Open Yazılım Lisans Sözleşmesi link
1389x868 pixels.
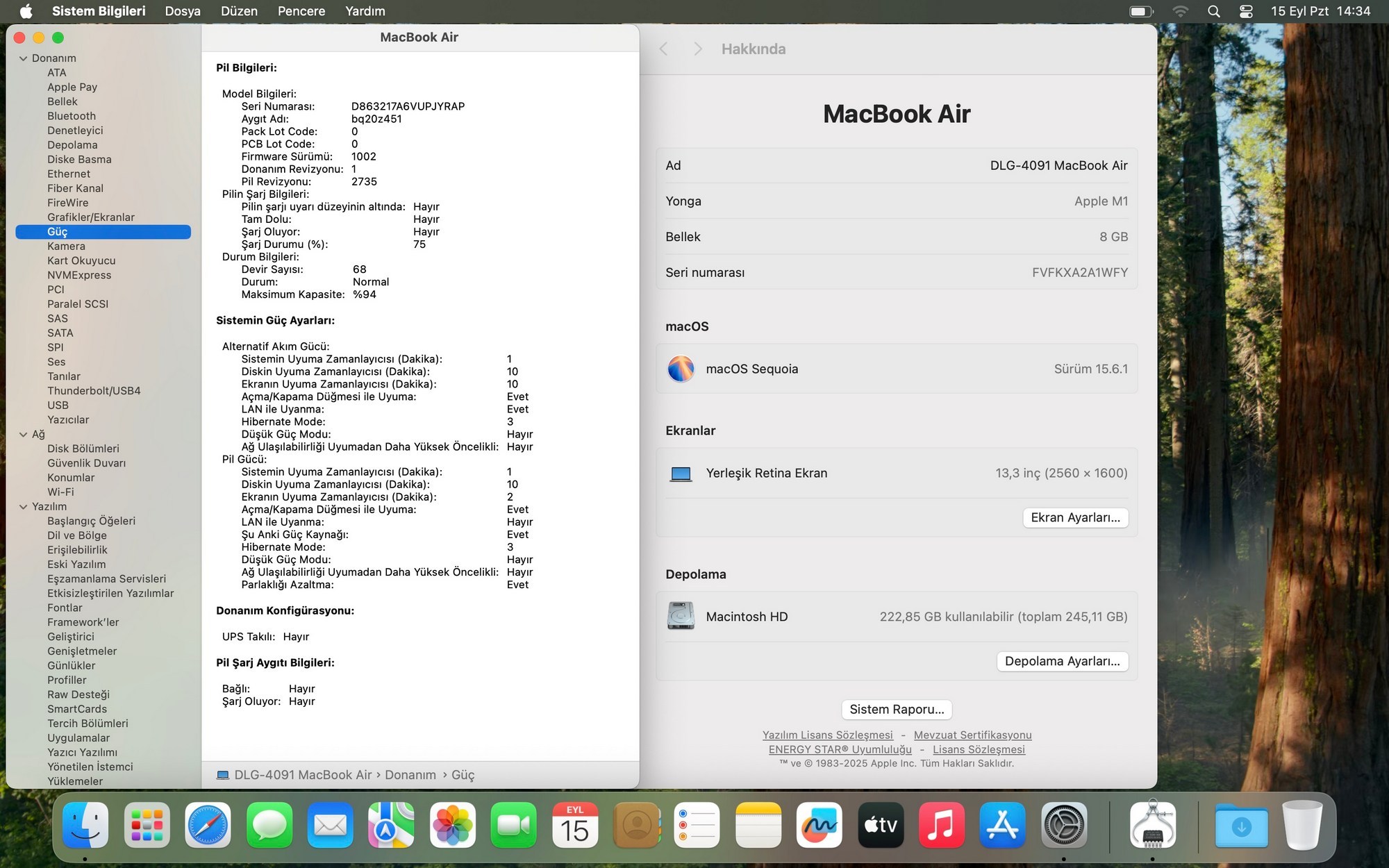click(827, 735)
